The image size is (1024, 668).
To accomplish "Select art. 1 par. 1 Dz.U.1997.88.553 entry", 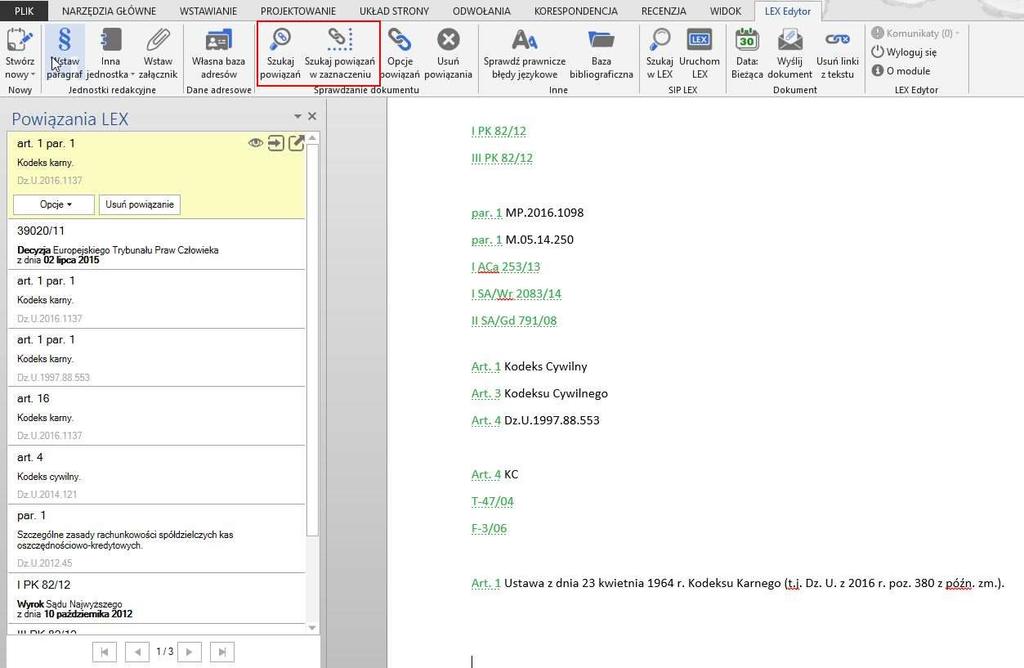I will pos(157,357).
